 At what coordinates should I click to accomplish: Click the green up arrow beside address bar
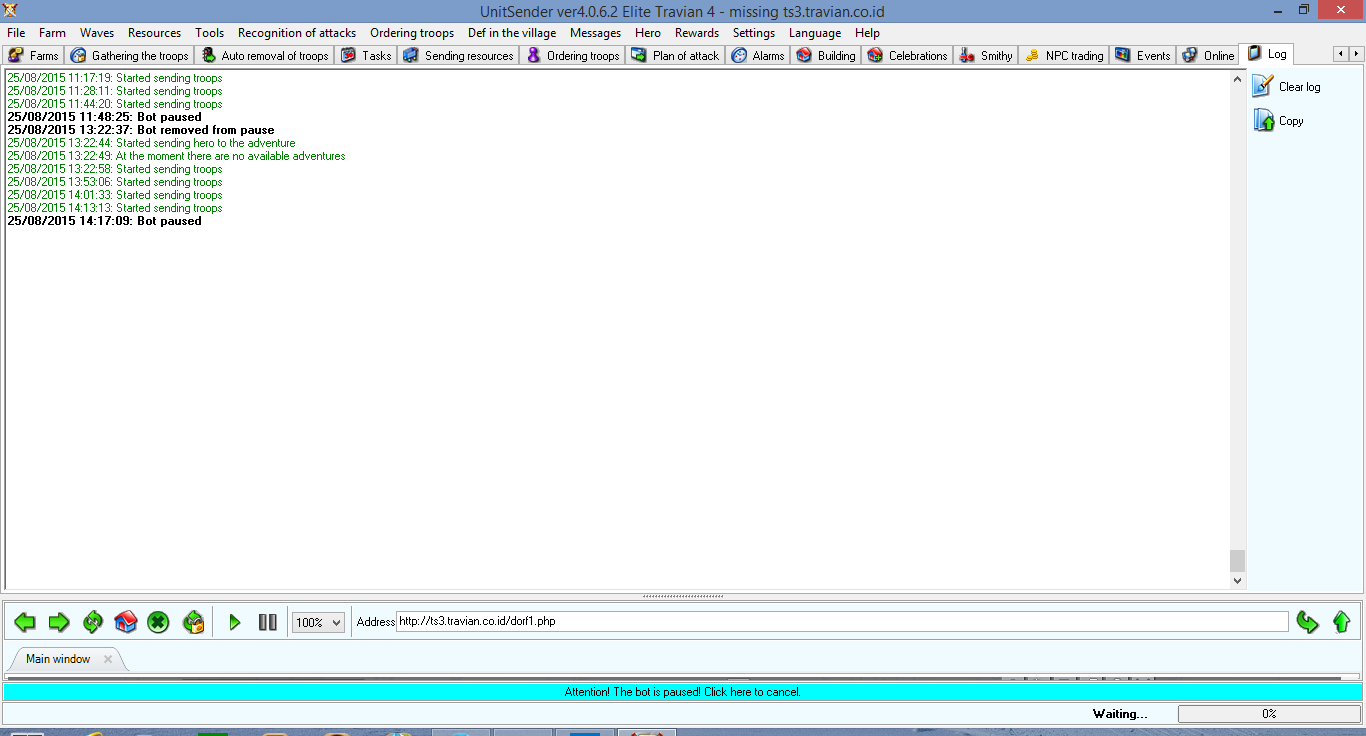pyautogui.click(x=1341, y=622)
